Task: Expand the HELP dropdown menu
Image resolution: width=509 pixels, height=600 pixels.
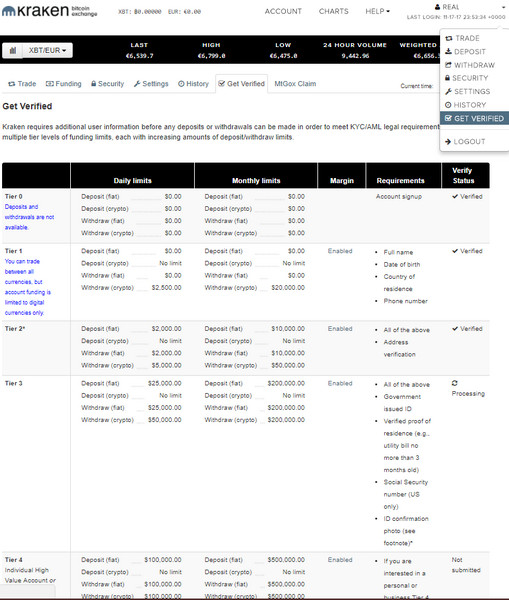Action: pos(377,11)
